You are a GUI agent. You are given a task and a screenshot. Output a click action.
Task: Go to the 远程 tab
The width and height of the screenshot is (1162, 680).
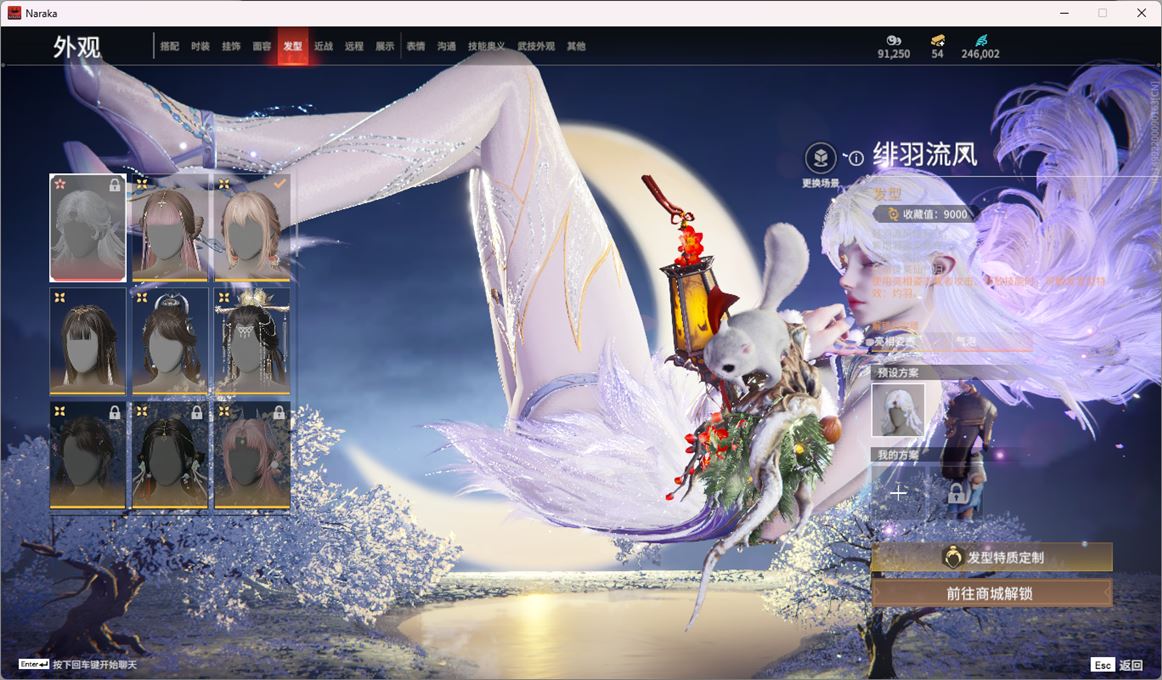354,46
